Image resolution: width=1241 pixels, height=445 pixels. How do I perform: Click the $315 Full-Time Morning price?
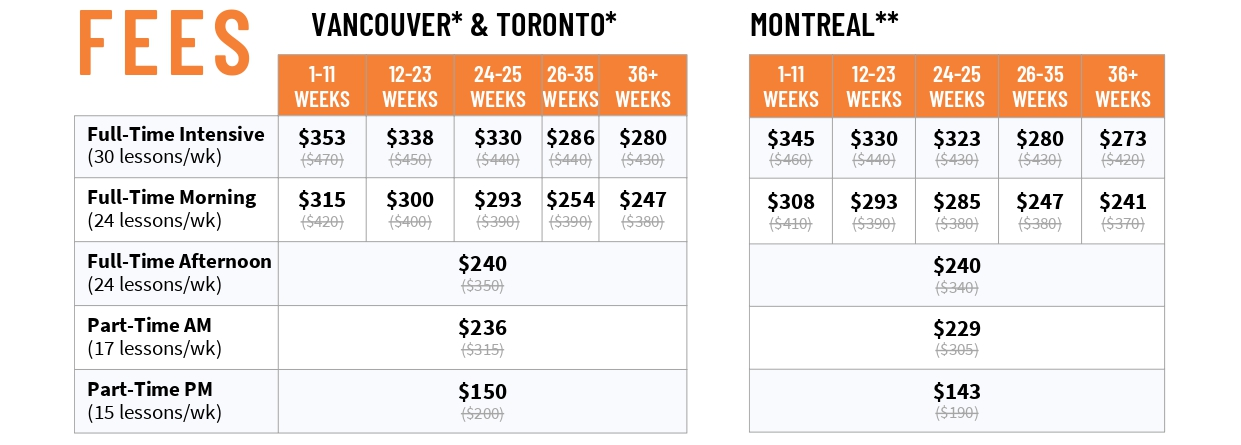click(x=321, y=200)
